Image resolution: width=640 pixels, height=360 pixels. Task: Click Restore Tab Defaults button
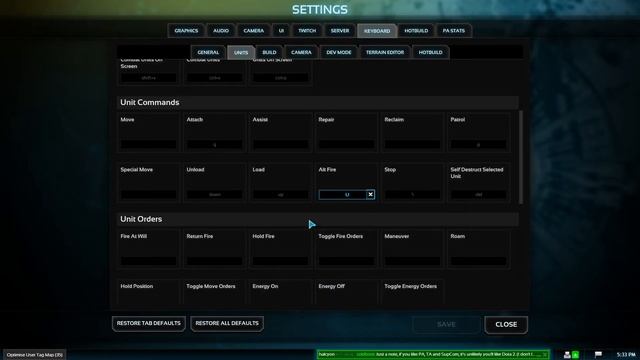149,323
